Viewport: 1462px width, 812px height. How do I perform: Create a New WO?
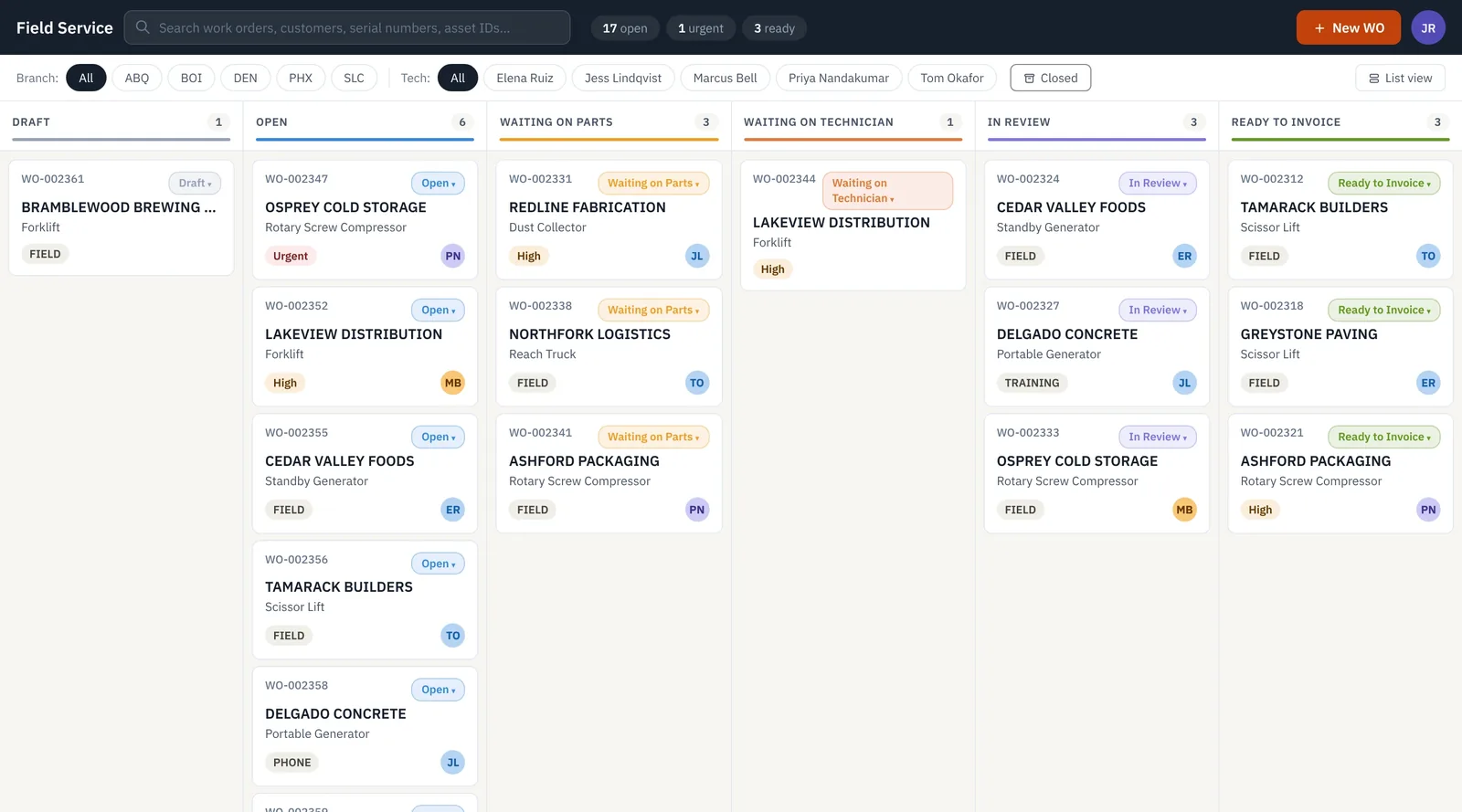click(x=1349, y=27)
